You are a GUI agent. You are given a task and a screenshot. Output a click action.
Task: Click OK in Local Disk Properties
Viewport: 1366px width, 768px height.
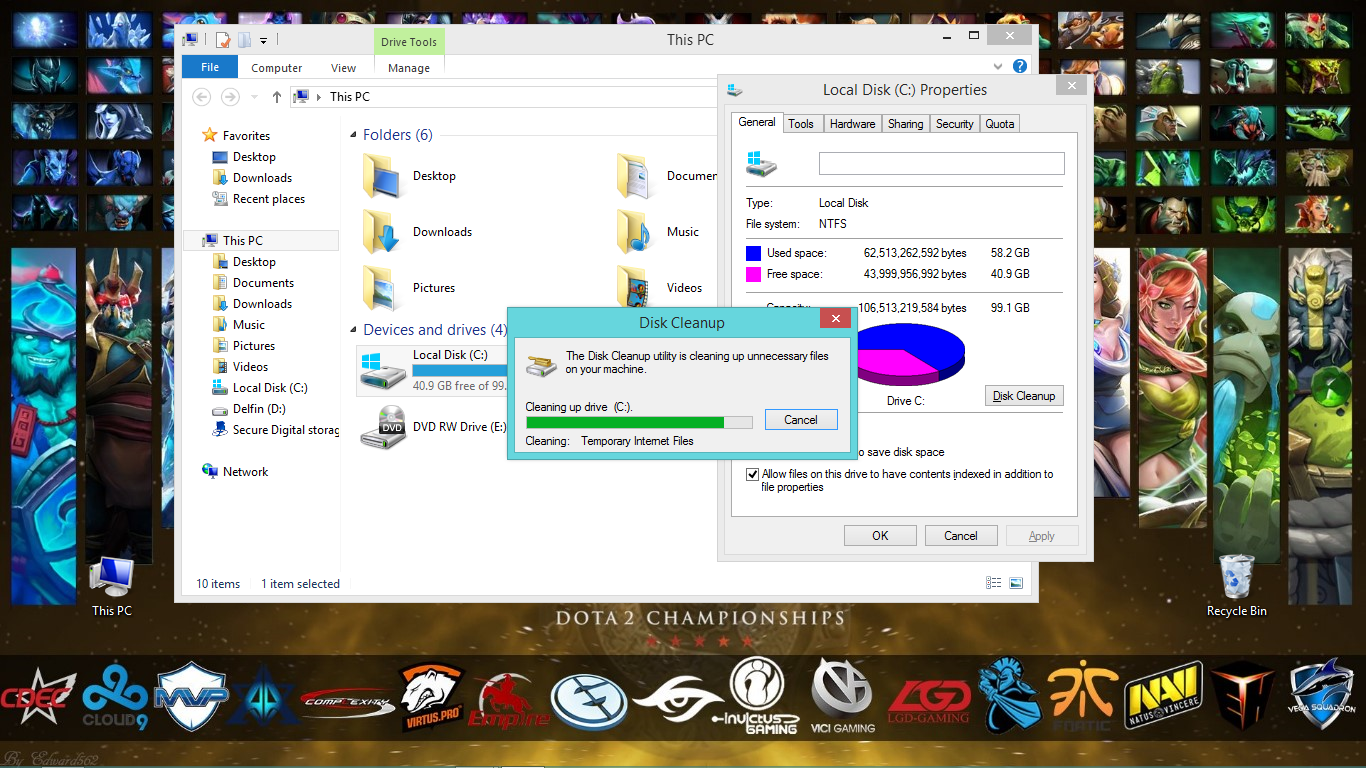tap(880, 536)
